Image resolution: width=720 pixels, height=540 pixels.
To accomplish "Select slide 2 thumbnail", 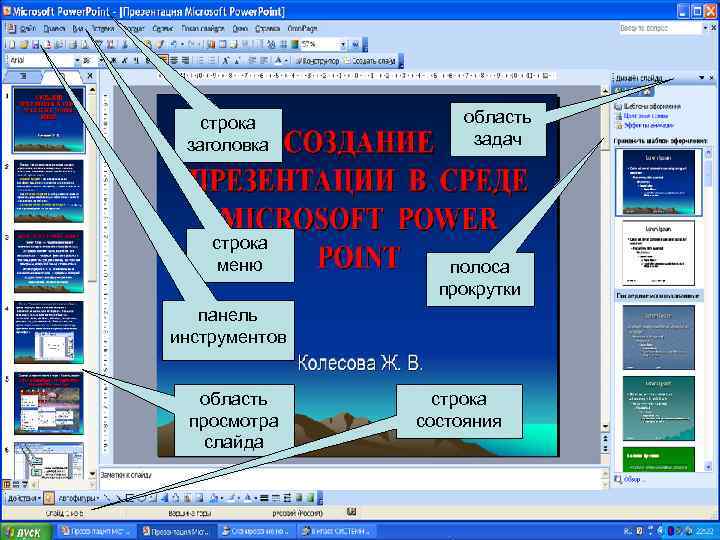I will tap(49, 191).
